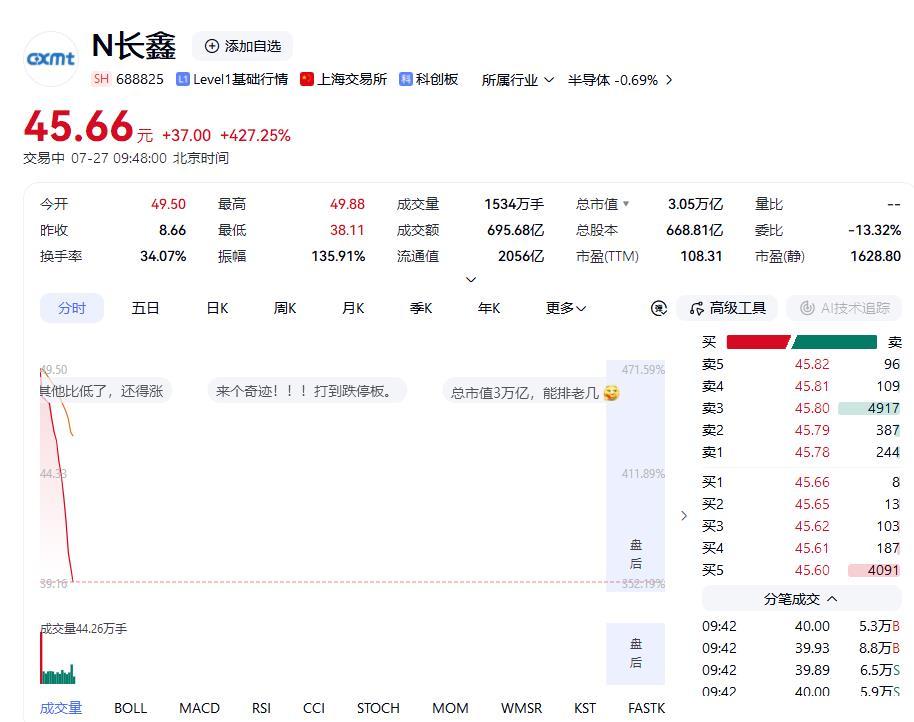Viewport: 914px width, 722px height.
Task: Select the STOCH indicator
Action: 378,708
